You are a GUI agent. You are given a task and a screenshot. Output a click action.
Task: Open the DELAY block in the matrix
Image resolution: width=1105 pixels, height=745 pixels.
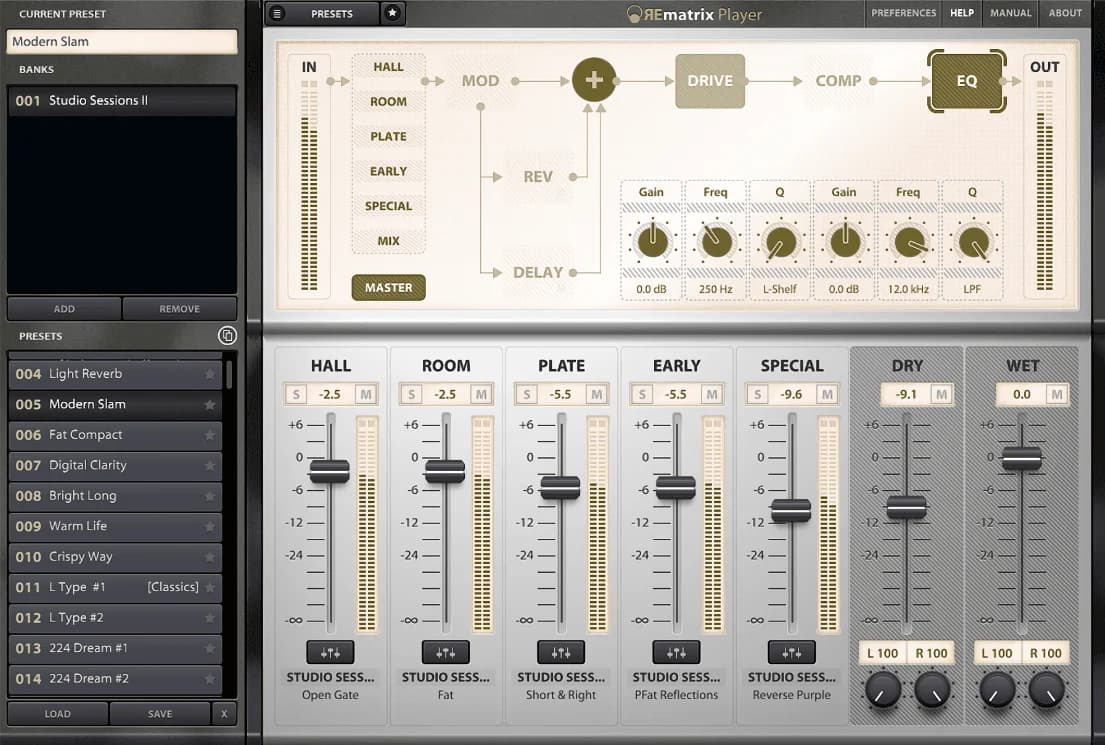[540, 271]
